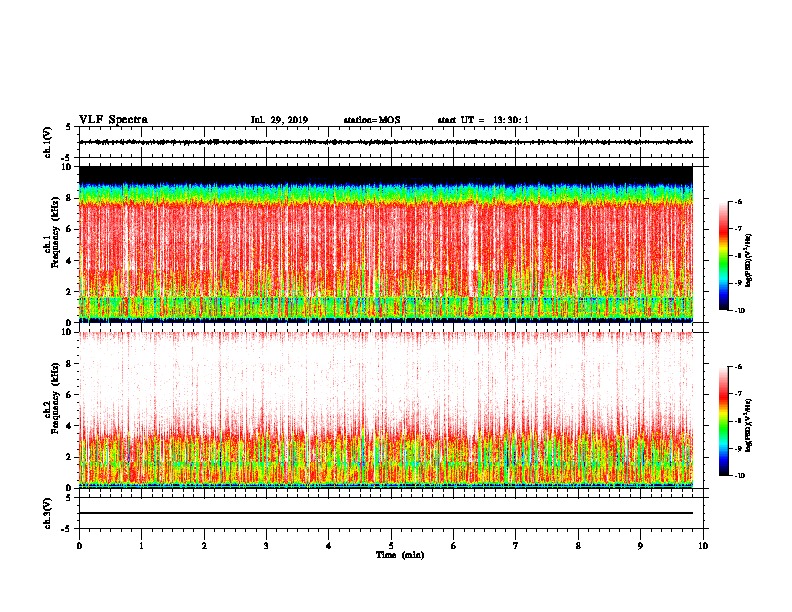Click the 'ch.3(V)' waveform axis label
Screen dimensions: 792x612
[x=47, y=513]
